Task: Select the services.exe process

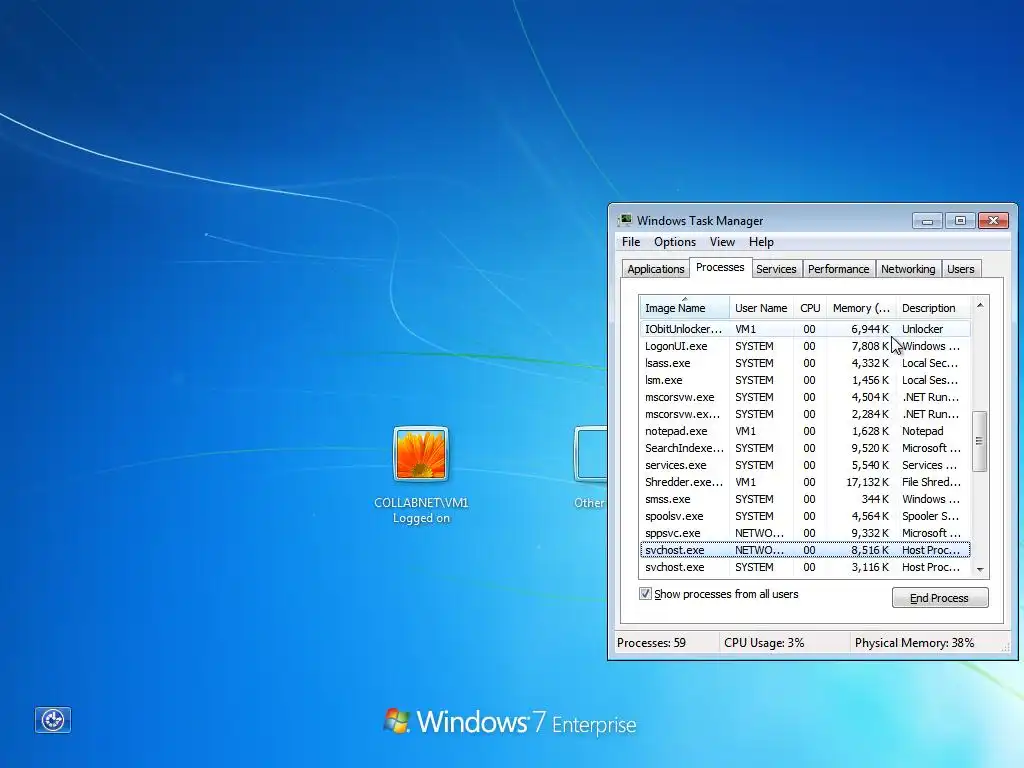Action: [x=805, y=464]
